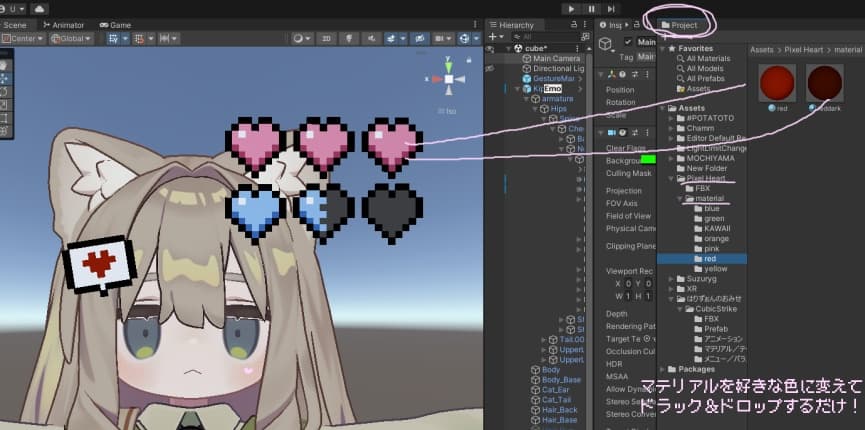The image size is (865, 430).
Task: Select All Materials in Favorites
Action: pyautogui.click(x=703, y=59)
